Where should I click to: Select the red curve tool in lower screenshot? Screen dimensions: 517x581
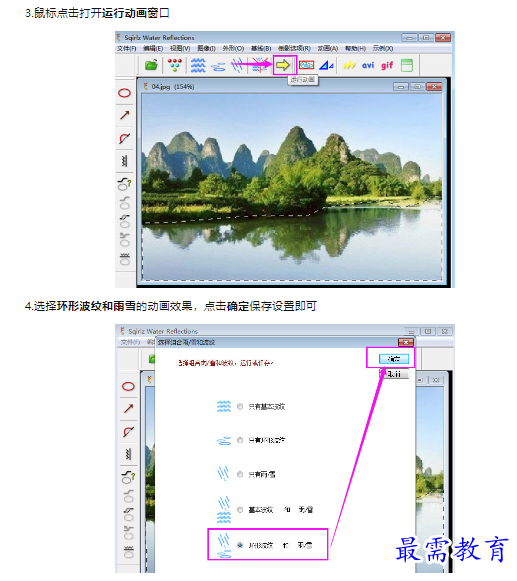(x=129, y=432)
